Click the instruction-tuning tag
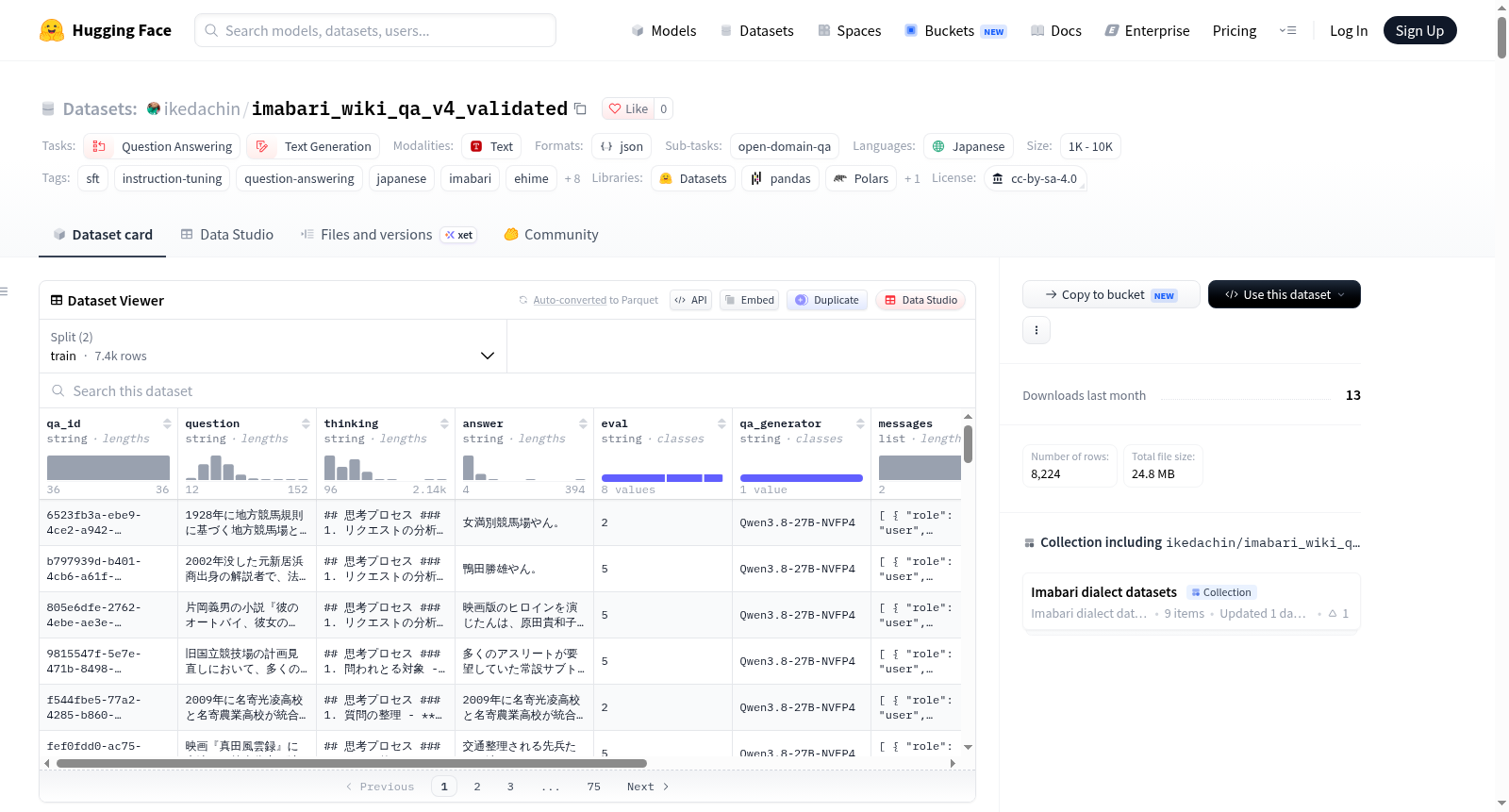 (172, 178)
